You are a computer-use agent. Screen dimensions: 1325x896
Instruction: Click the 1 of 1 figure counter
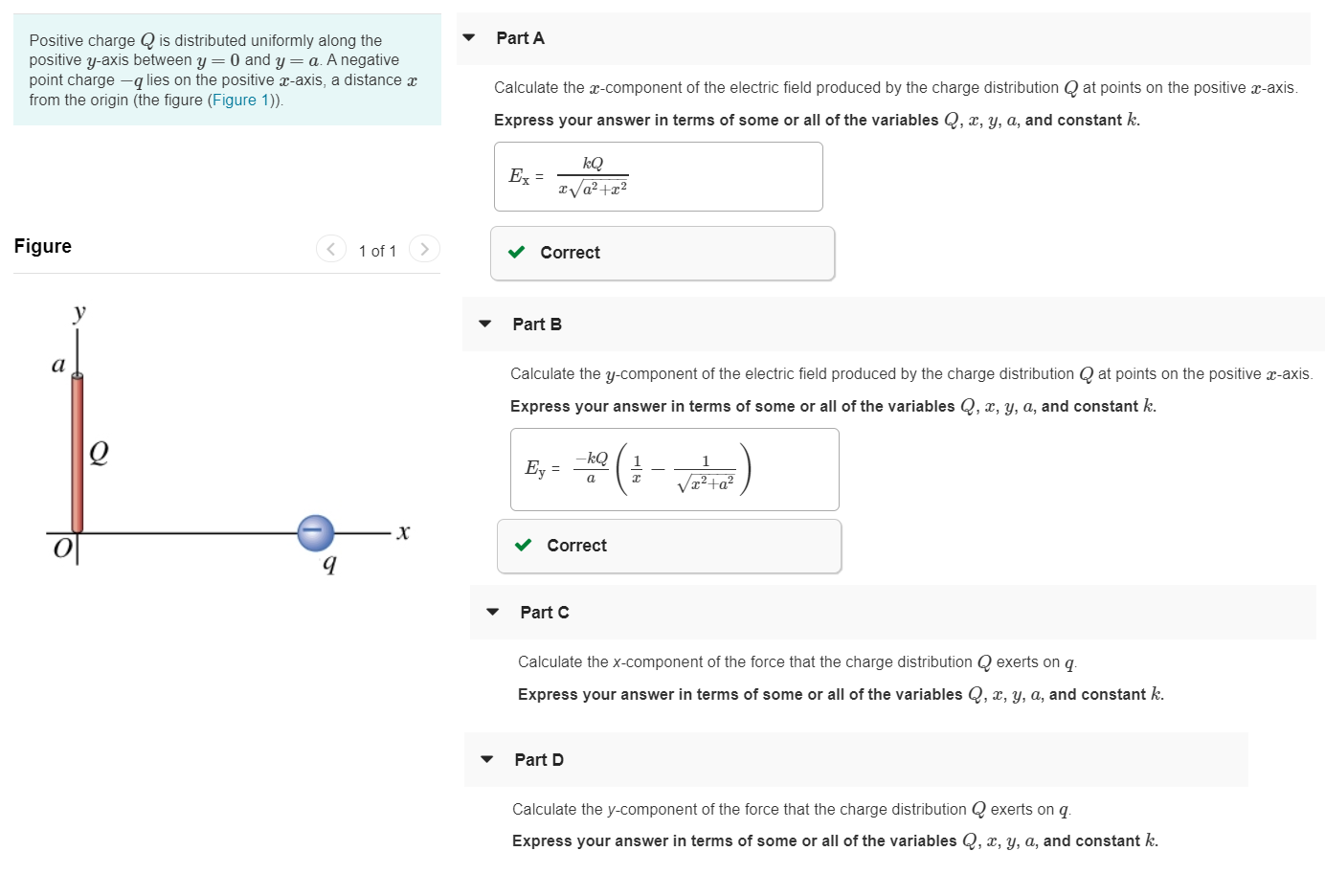[x=377, y=251]
